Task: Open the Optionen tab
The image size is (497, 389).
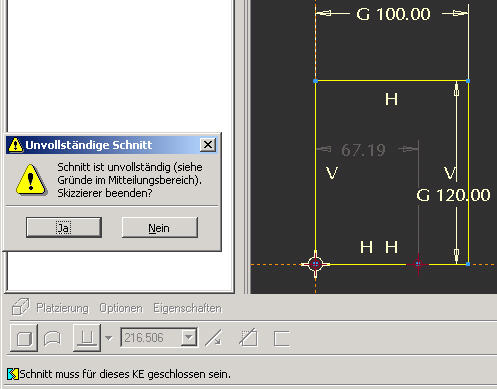Action: pyautogui.click(x=121, y=308)
